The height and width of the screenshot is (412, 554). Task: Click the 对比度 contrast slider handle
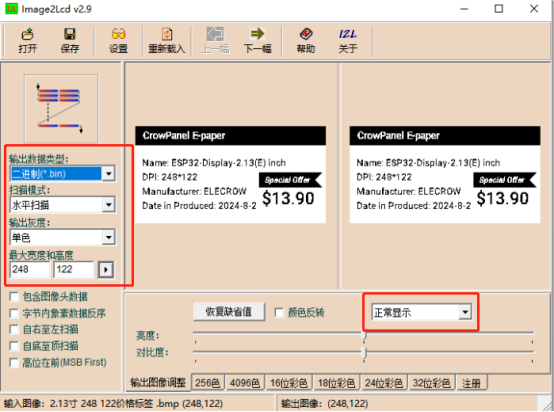click(x=364, y=353)
